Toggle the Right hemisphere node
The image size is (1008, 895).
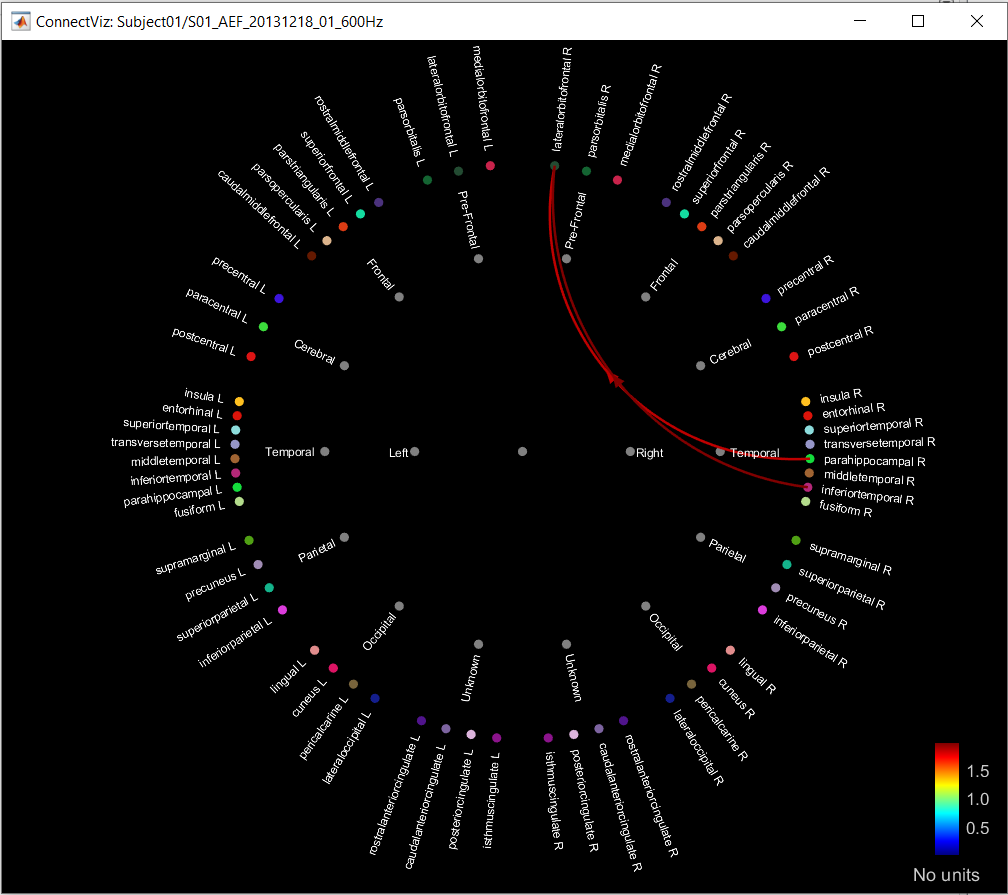click(629, 452)
